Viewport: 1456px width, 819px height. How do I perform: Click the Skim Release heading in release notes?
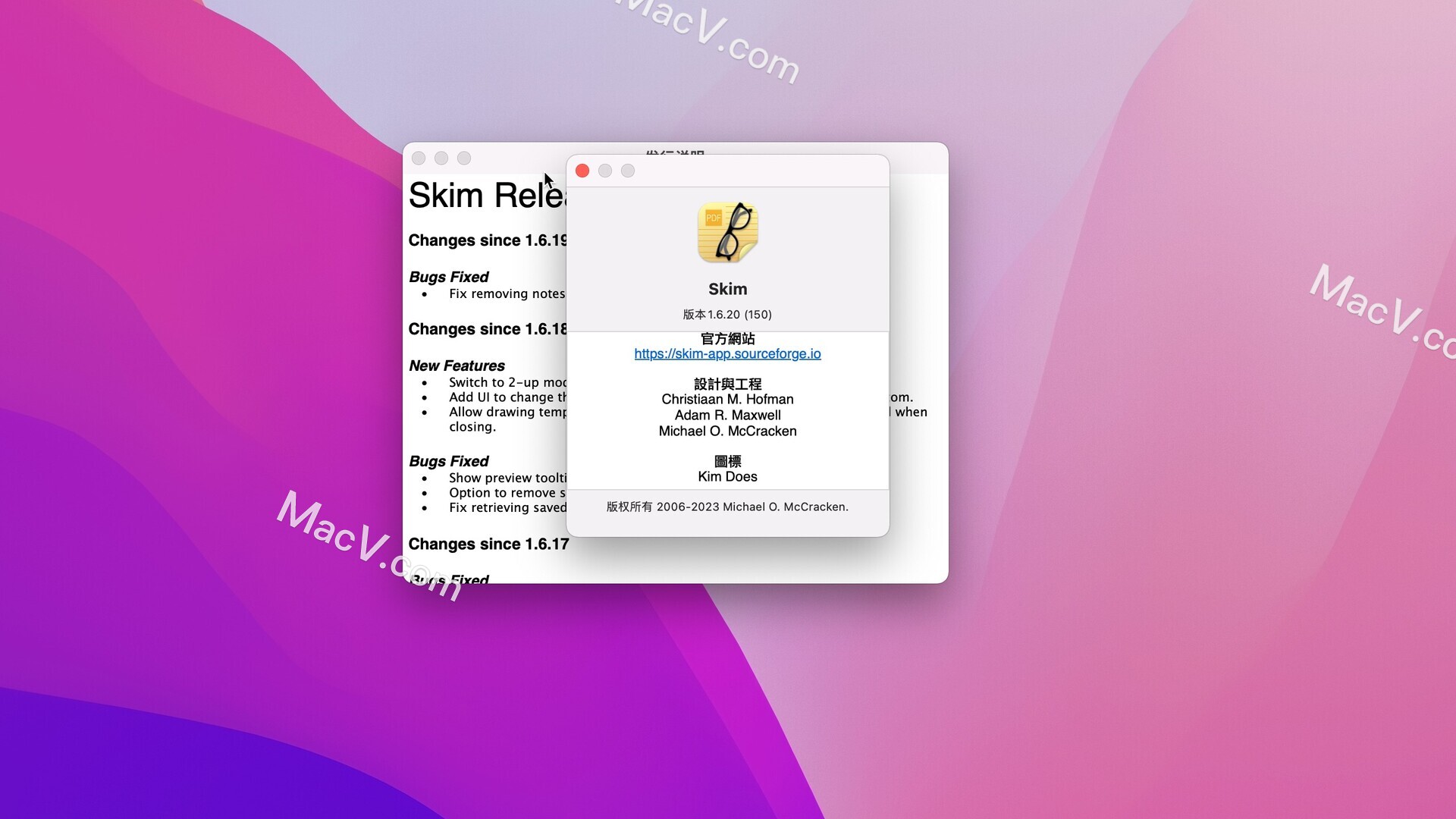pyautogui.click(x=487, y=196)
